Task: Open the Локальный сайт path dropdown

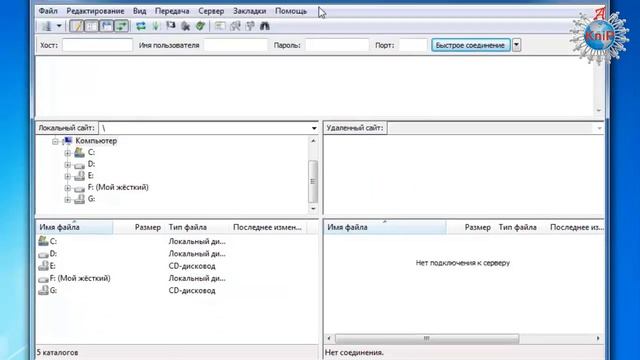Action: pyautogui.click(x=314, y=128)
